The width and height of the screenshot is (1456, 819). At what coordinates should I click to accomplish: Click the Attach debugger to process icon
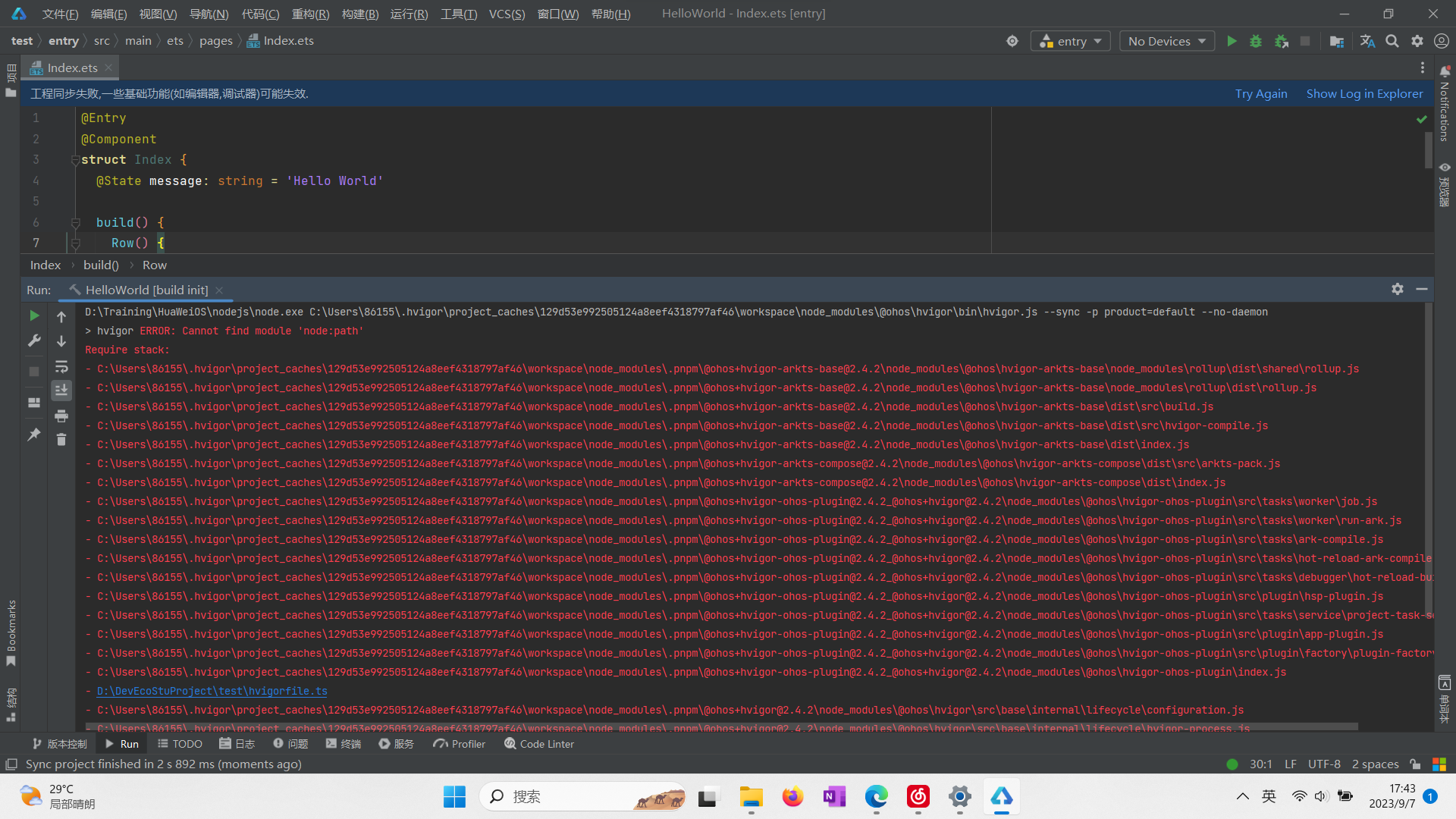click(1282, 41)
